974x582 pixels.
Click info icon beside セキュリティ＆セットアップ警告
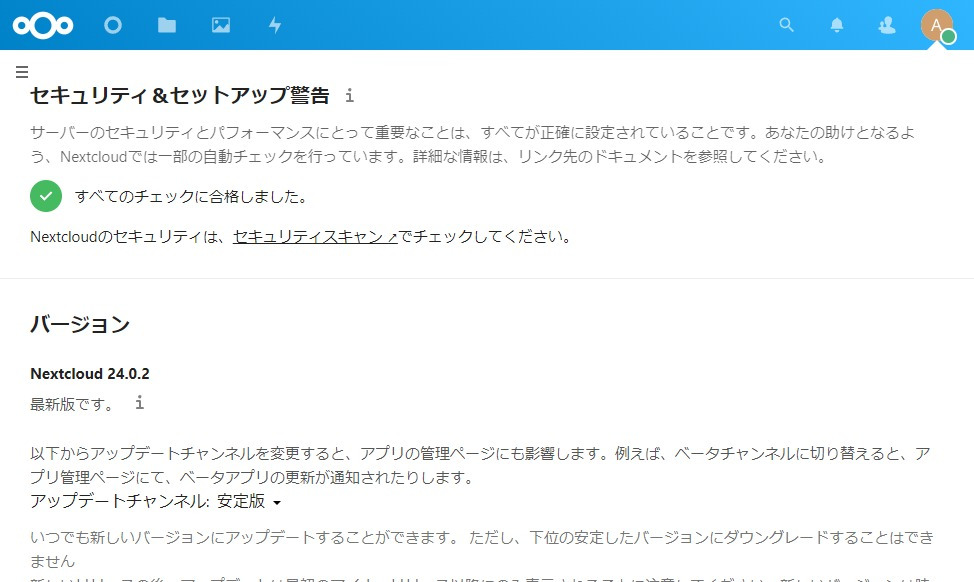click(x=350, y=95)
